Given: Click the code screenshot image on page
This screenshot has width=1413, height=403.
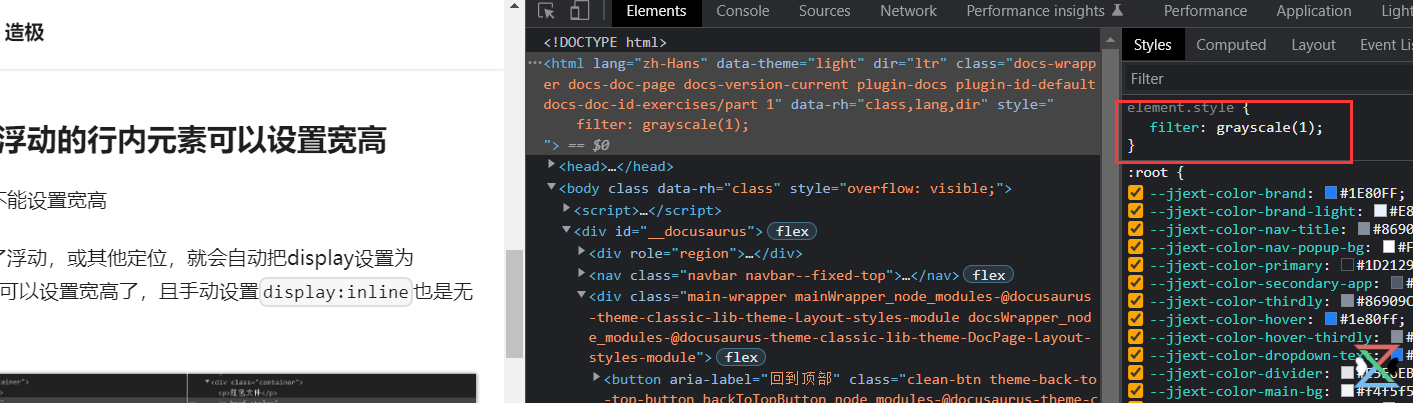Looking at the screenshot, I should (238, 388).
